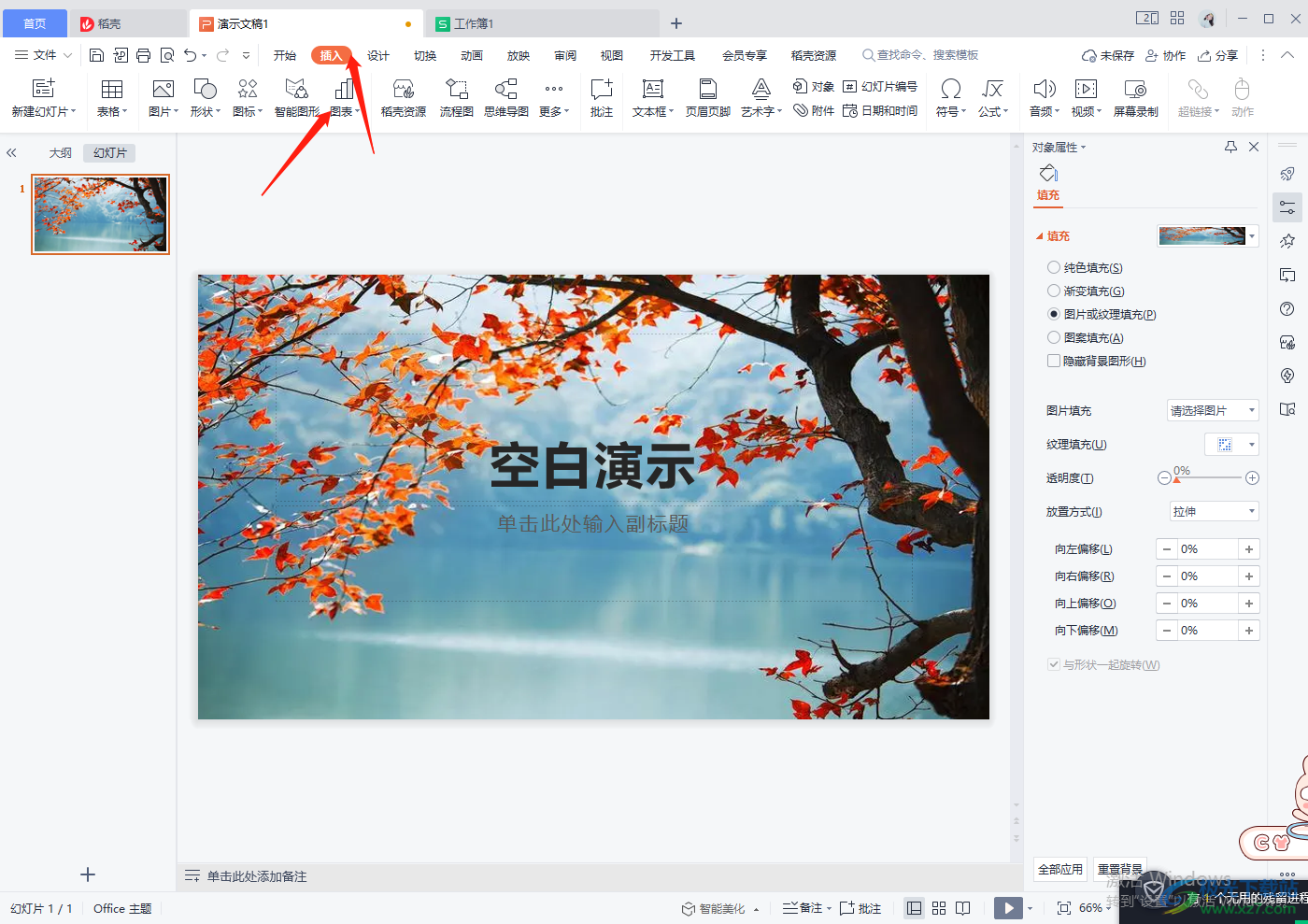1308x924 pixels.
Task: Click the 重置背景 reset background button
Action: pos(1119,869)
